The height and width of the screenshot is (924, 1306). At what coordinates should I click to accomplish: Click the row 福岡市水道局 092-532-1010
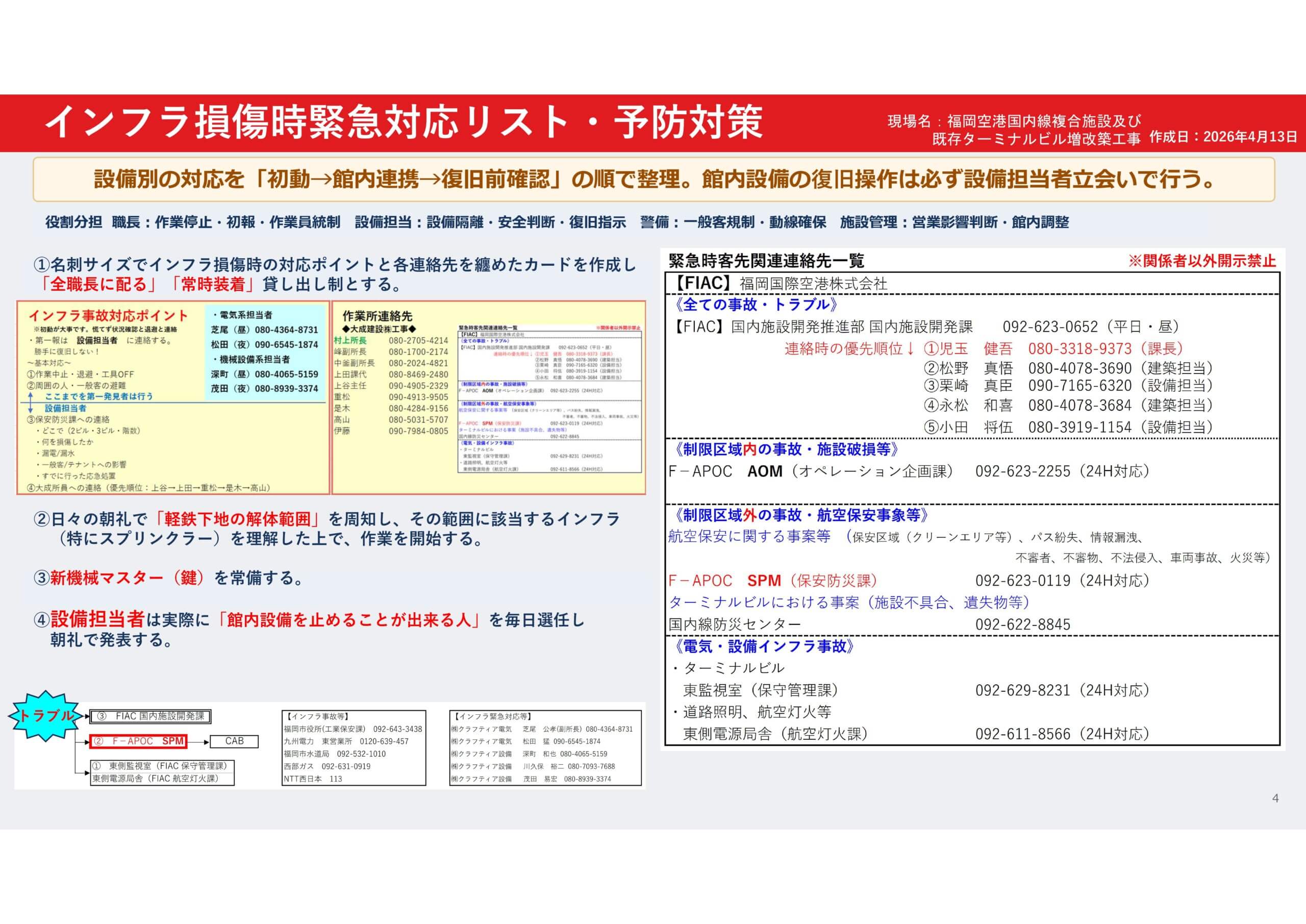(x=335, y=754)
